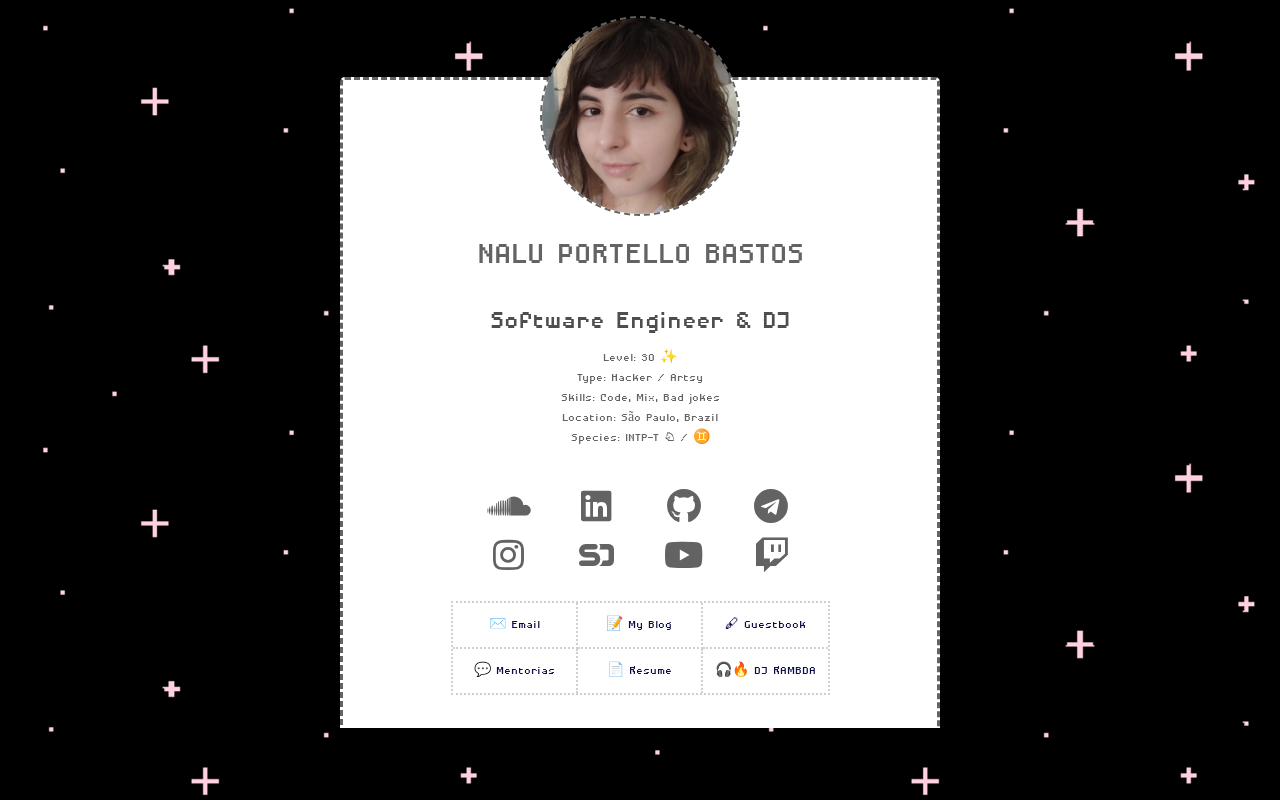Click the Nalu Portello Bastos heading

(640, 254)
